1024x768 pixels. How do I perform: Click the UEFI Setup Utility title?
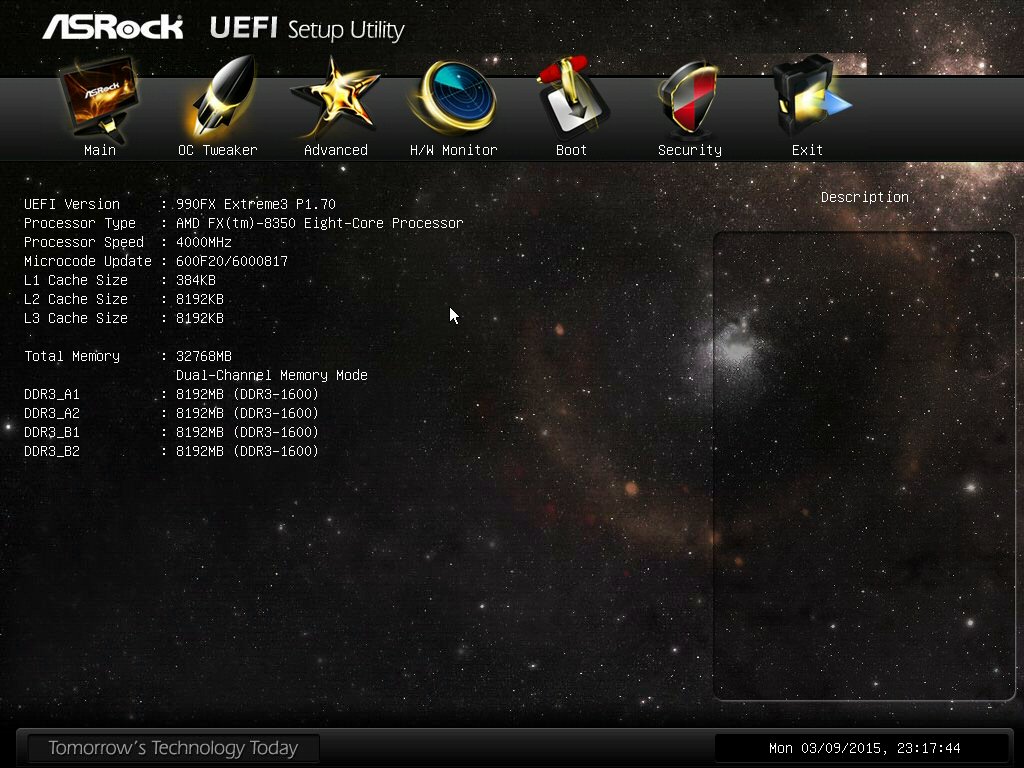coord(307,29)
